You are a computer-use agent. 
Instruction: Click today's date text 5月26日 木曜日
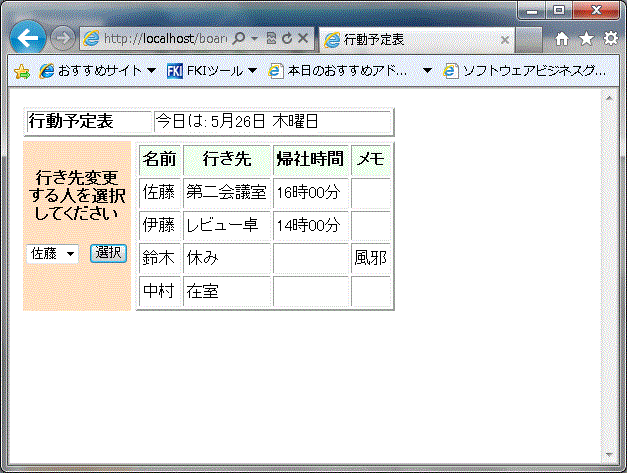coord(264,121)
